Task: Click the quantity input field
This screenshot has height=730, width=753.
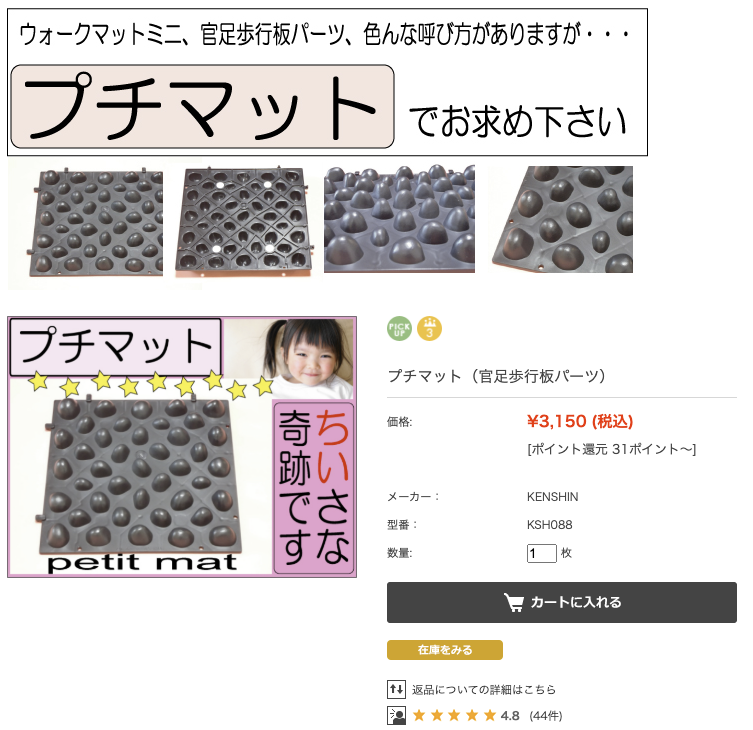Action: (542, 553)
